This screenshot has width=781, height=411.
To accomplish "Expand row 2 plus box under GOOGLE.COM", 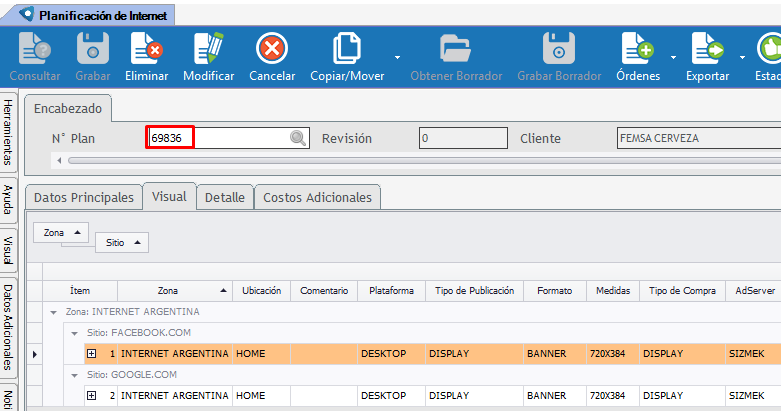I will click(x=92, y=396).
